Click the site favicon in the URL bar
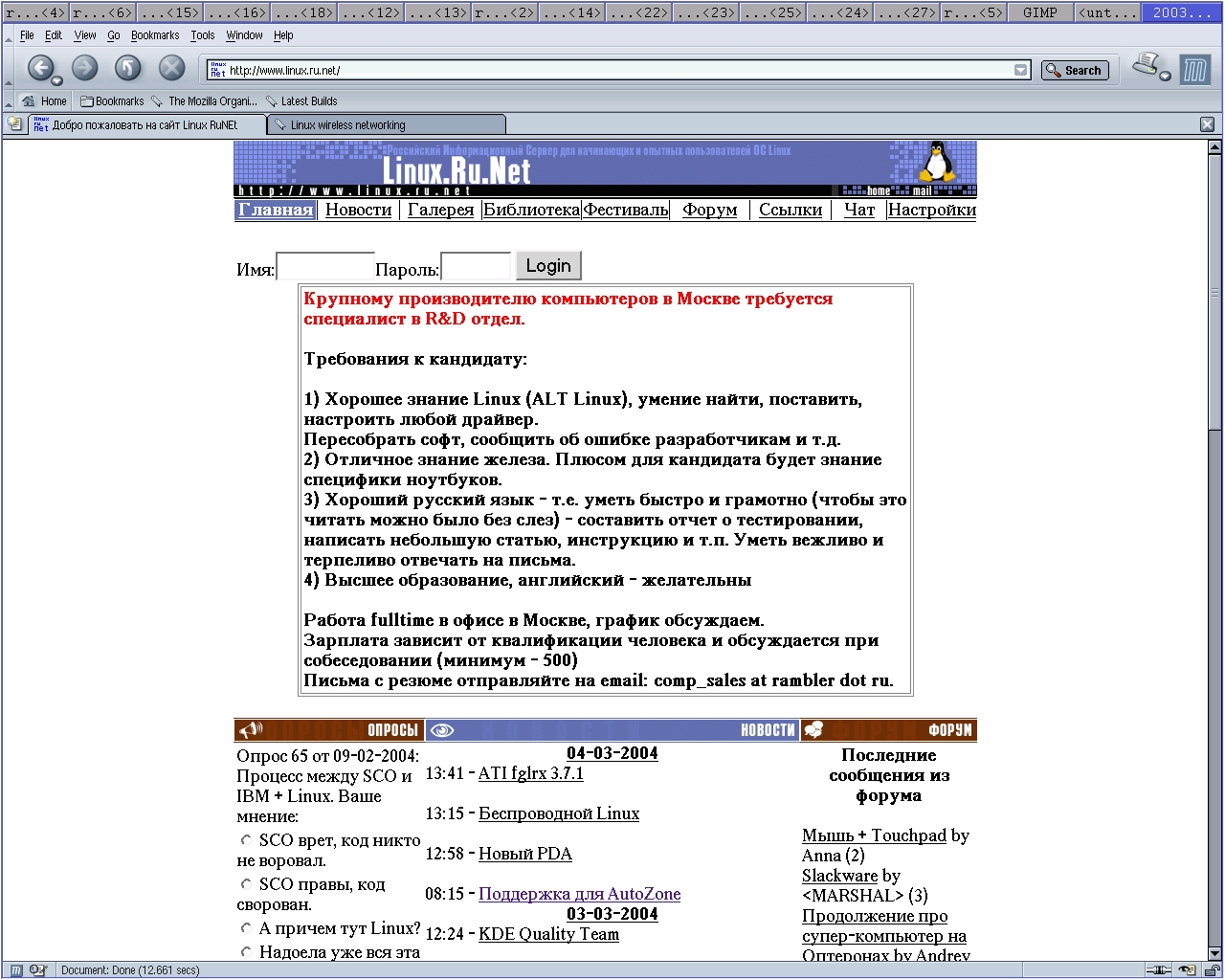 click(218, 70)
